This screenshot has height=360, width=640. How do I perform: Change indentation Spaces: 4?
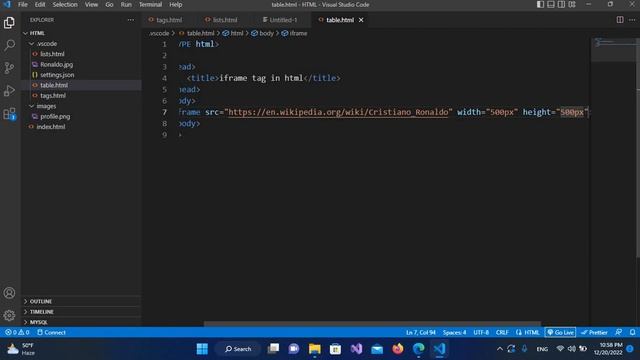point(454,332)
